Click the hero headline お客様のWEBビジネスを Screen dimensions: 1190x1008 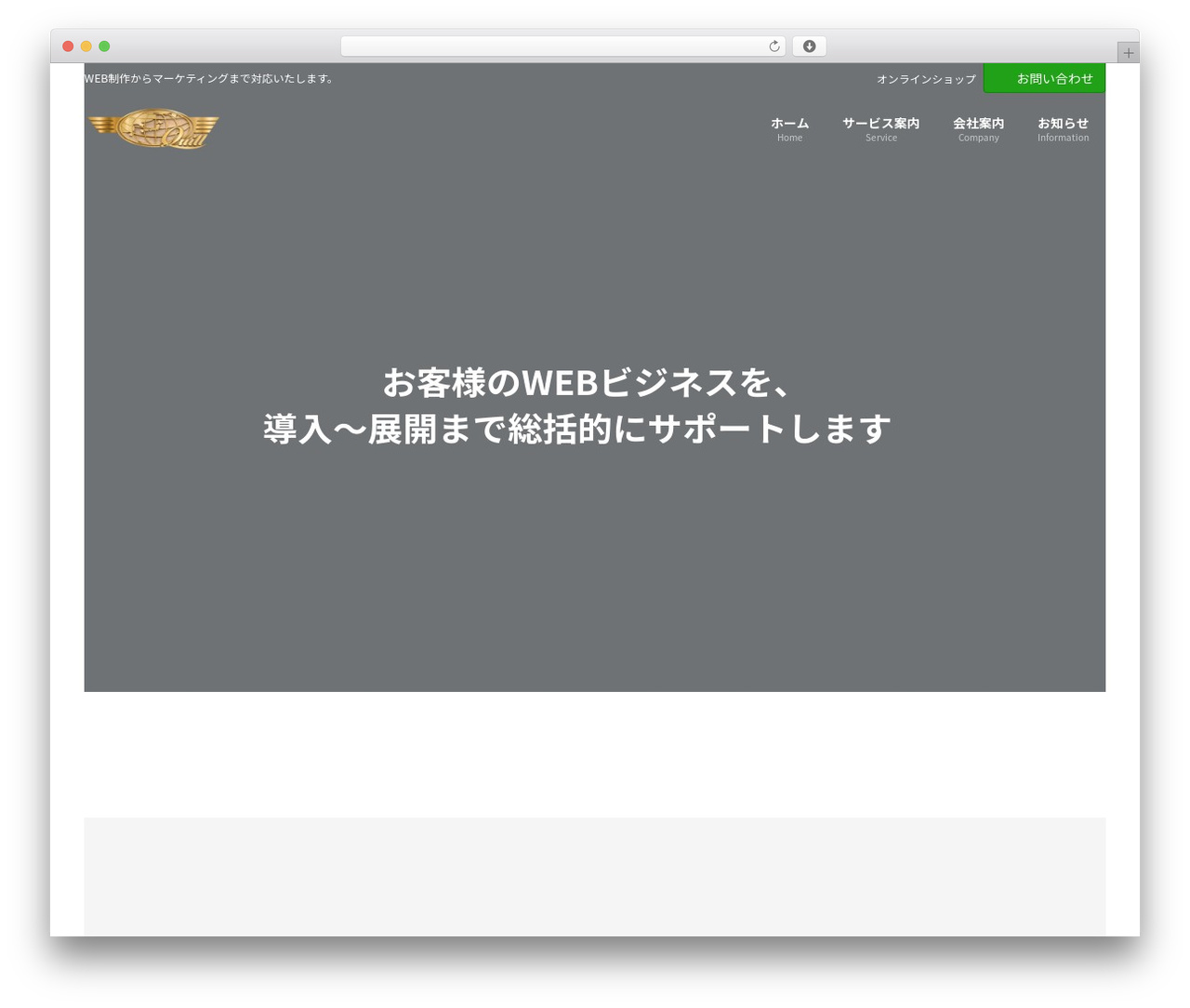[588, 383]
